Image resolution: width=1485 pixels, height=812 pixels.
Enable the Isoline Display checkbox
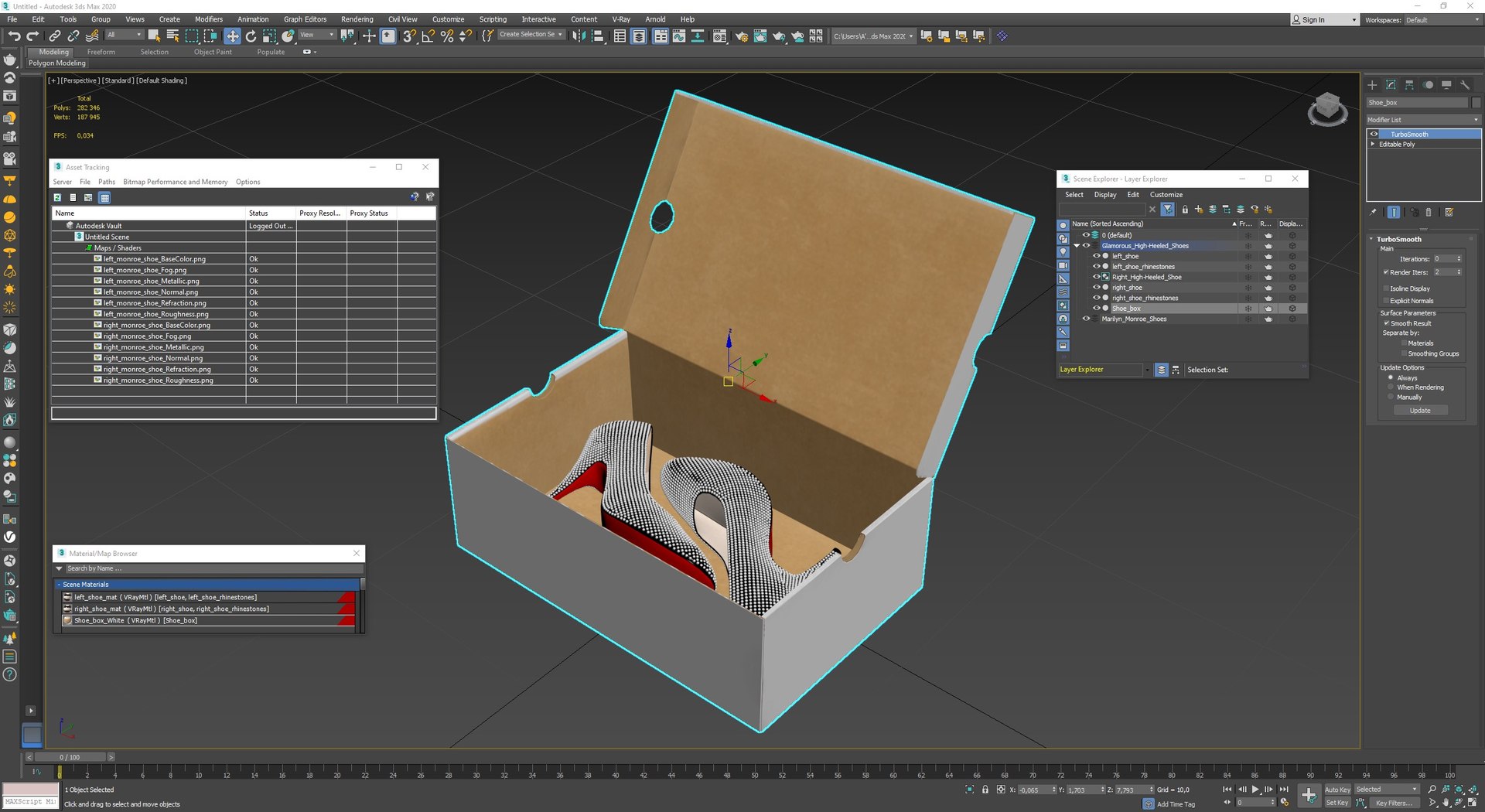click(1386, 288)
